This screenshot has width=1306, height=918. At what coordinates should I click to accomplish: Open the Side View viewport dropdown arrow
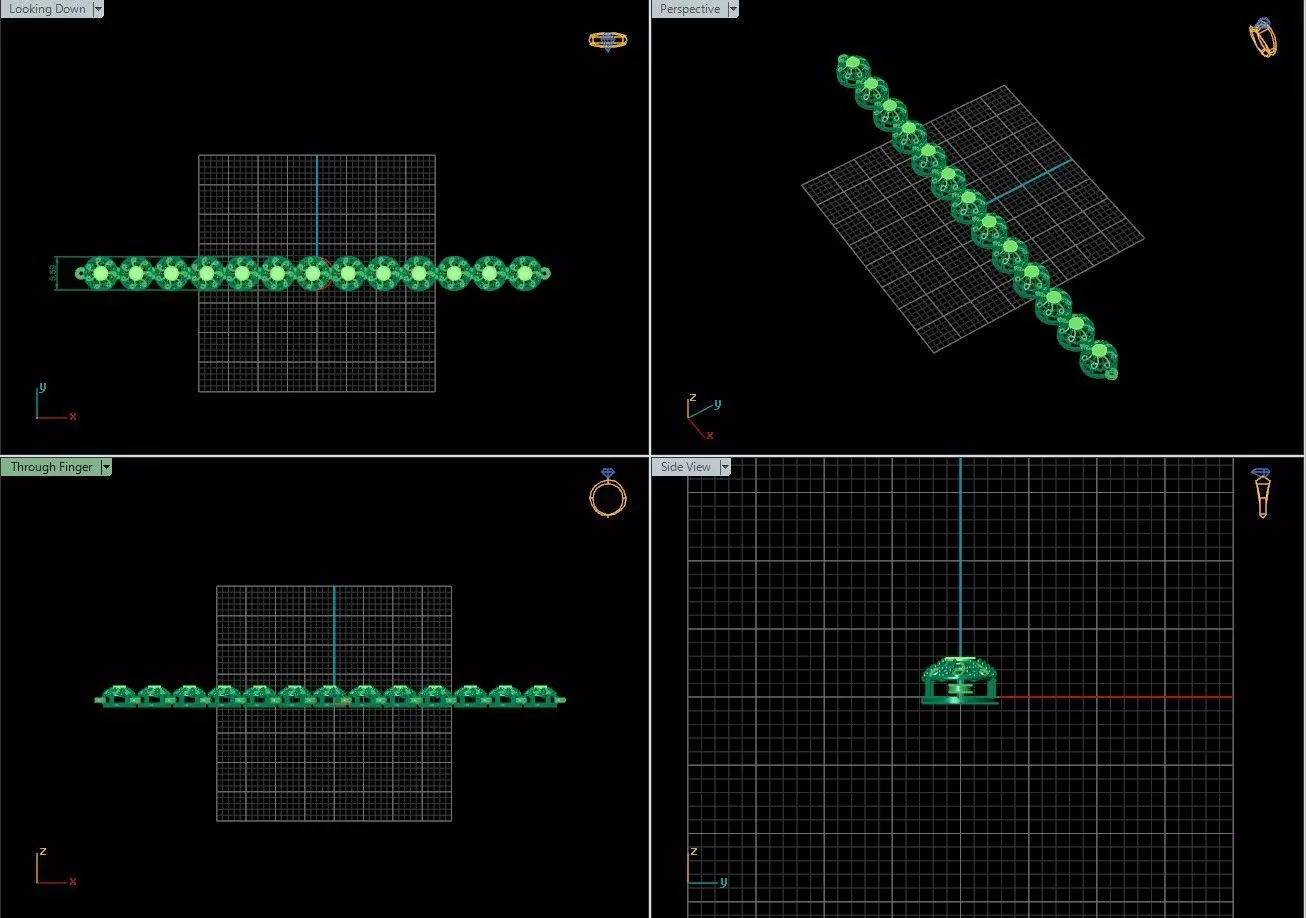coord(726,467)
